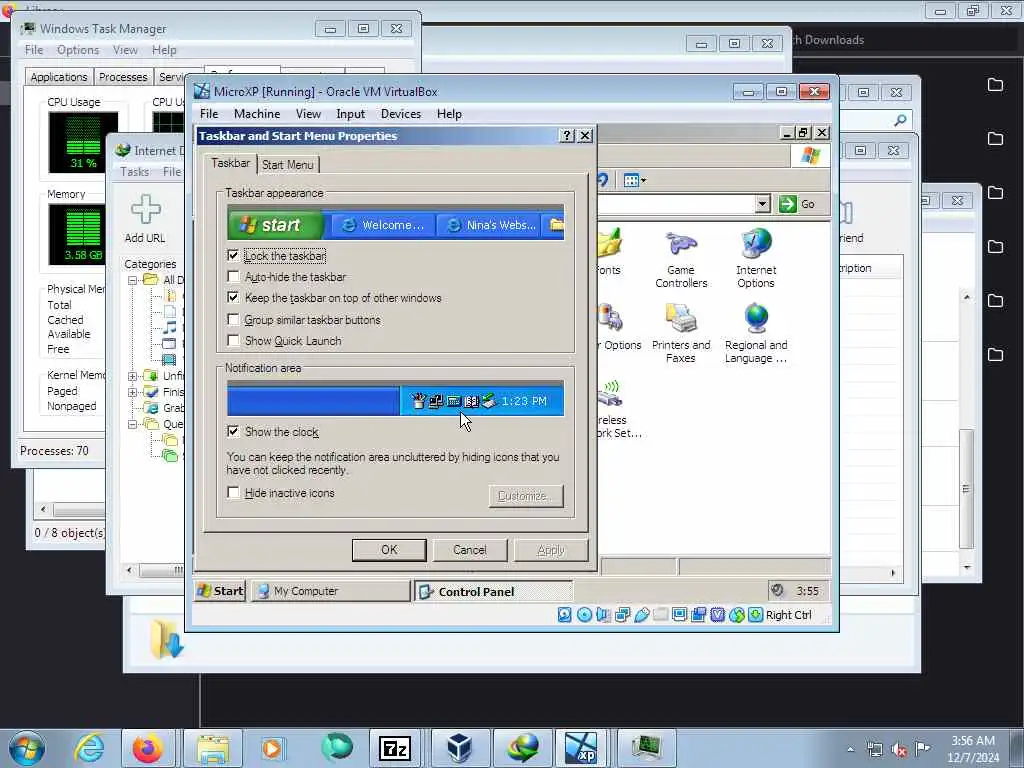Click the shared folders icon in VirtualBox status bar

coord(660,615)
